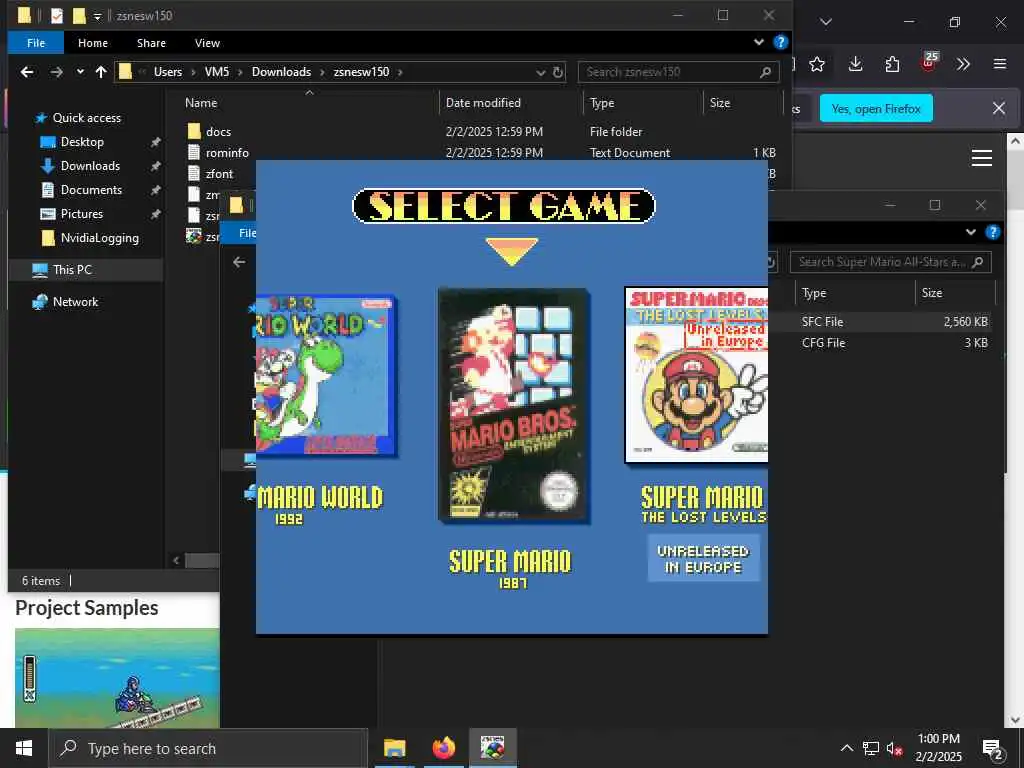
Task: Select Network in navigation pane
Action: coord(75,302)
